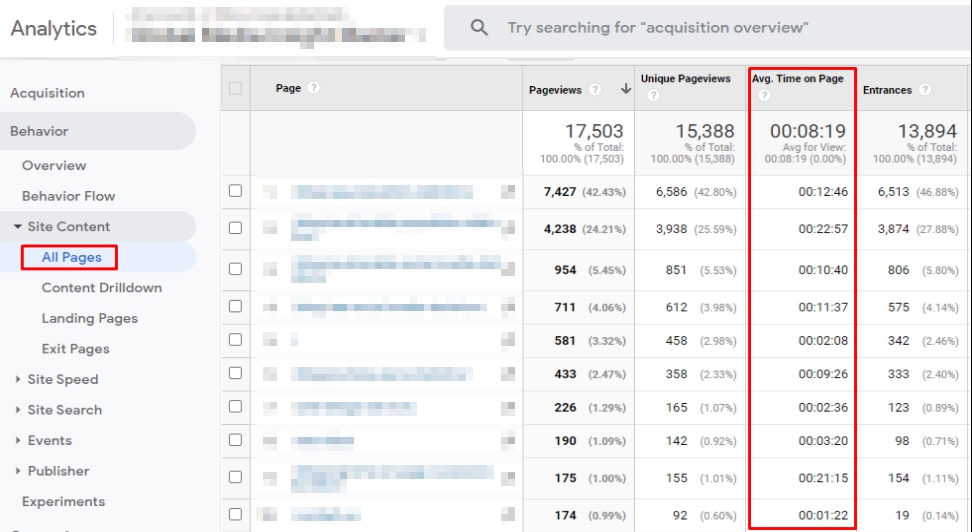972x532 pixels.
Task: Click the Analytics search input field
Action: pyautogui.click(x=700, y=28)
